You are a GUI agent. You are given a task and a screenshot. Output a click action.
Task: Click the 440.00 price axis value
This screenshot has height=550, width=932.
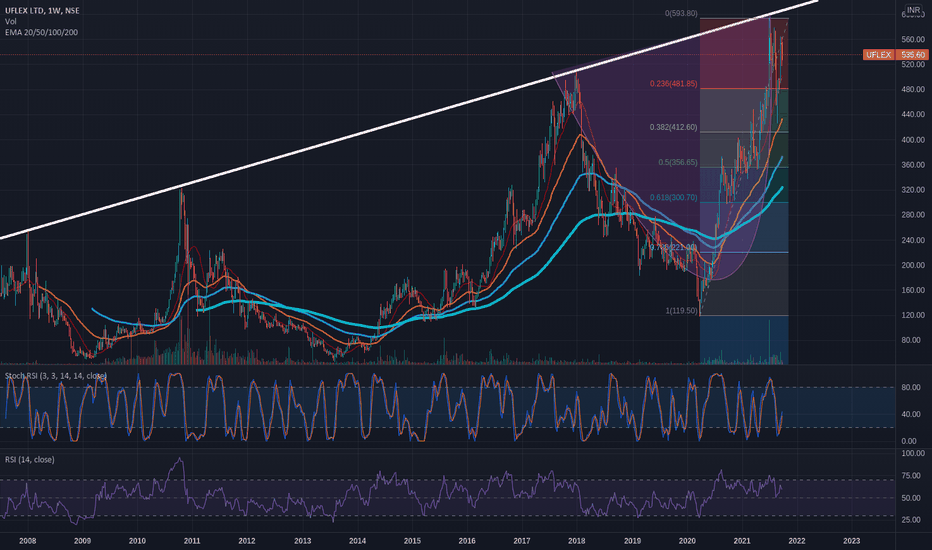coord(913,114)
